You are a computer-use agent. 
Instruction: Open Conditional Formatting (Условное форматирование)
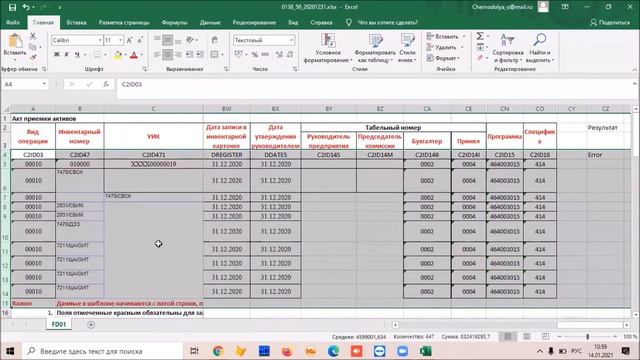coord(328,48)
